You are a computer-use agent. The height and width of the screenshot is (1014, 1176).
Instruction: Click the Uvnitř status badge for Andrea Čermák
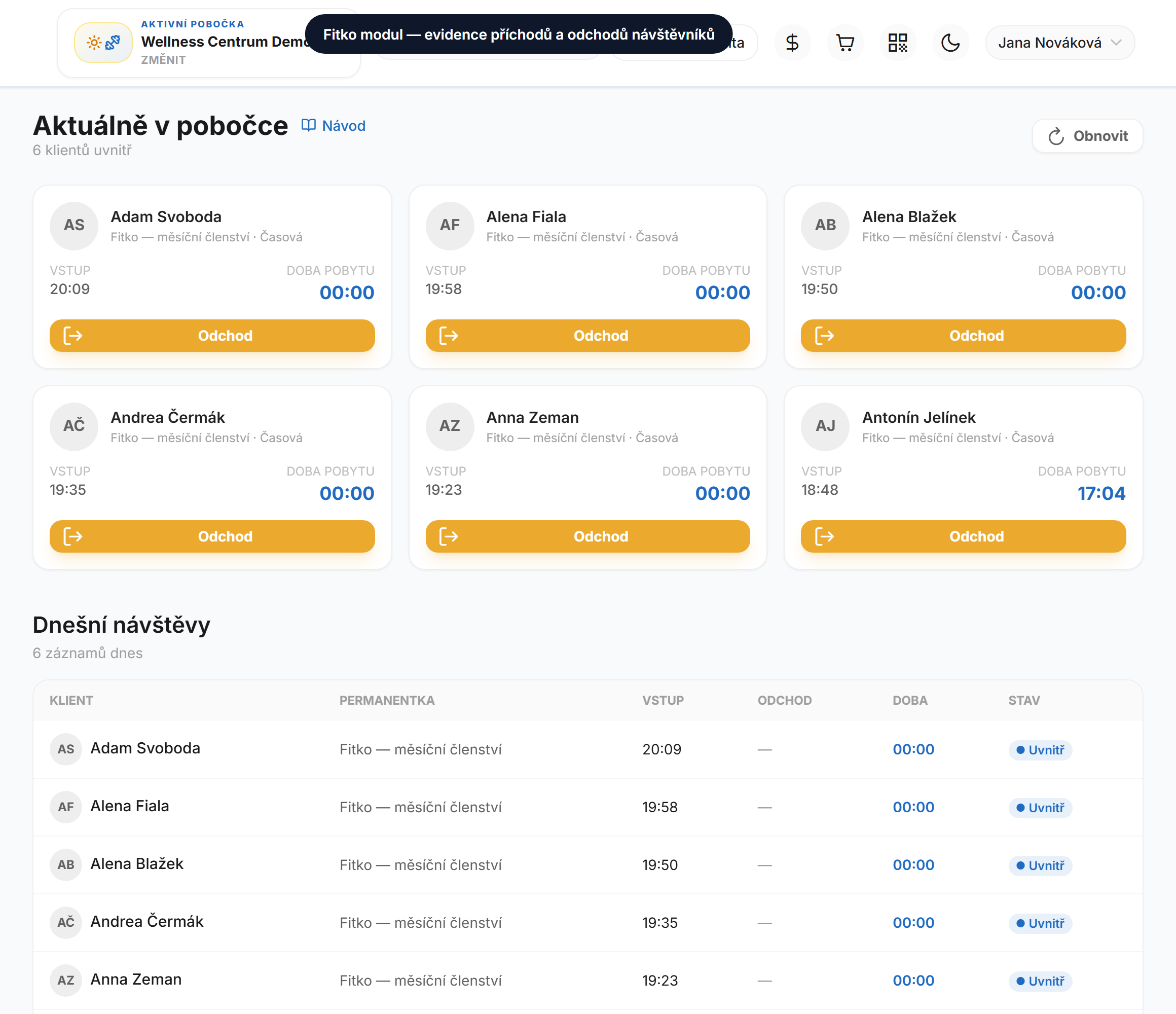point(1040,924)
